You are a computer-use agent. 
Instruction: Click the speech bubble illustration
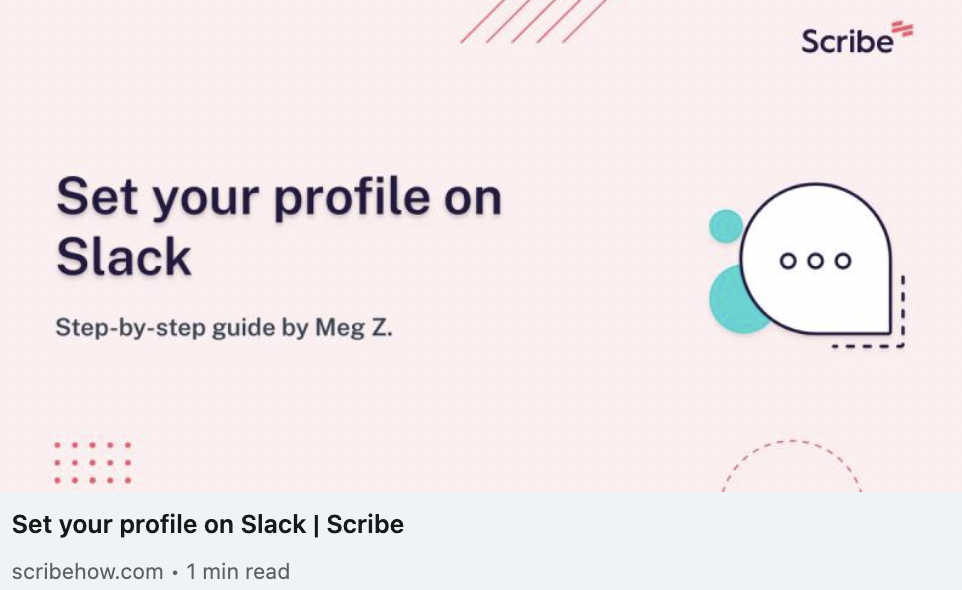[x=816, y=259]
